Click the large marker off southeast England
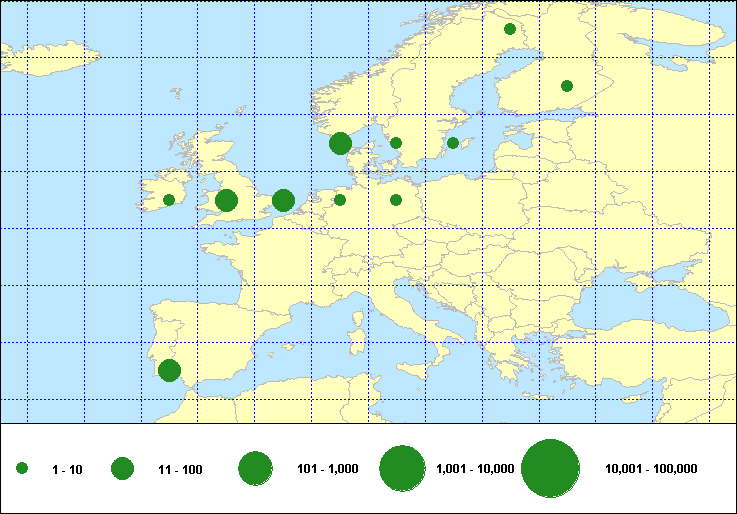 [x=283, y=200]
